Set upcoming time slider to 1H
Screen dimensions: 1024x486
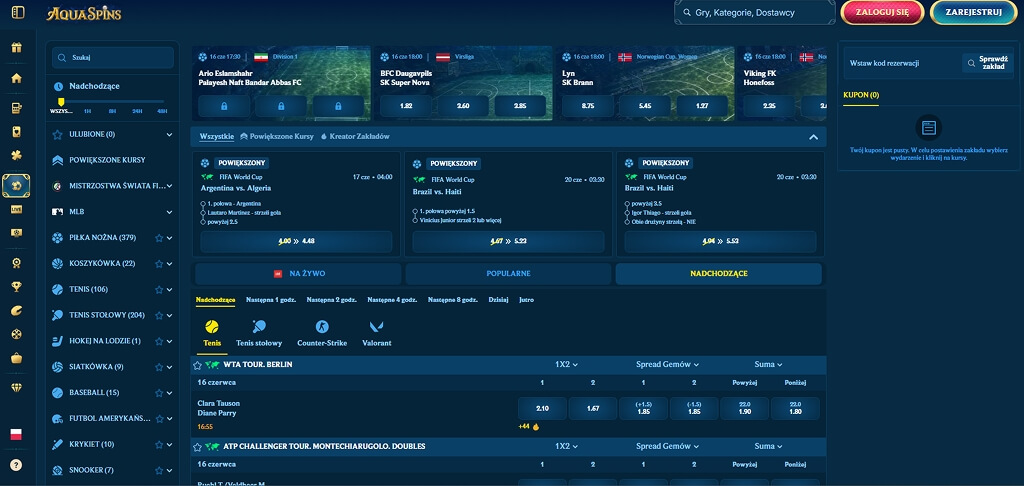coord(88,111)
